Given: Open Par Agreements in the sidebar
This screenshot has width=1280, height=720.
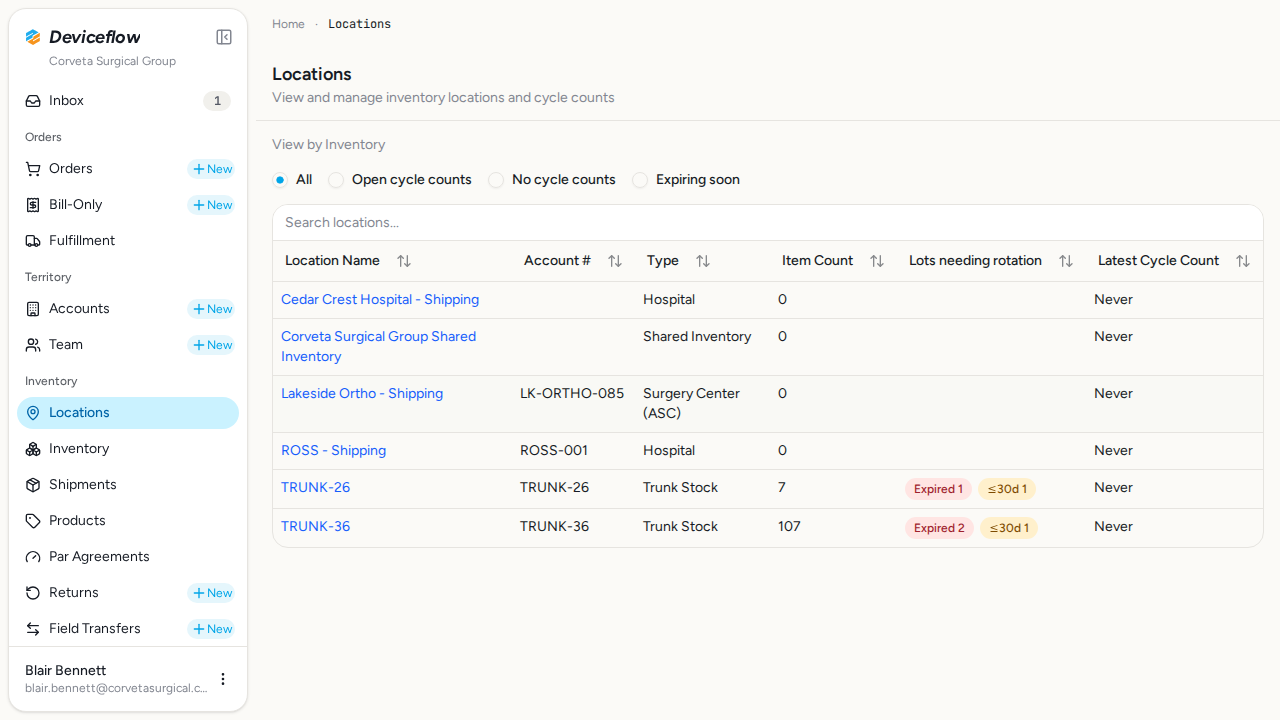Looking at the screenshot, I should 128,557.
